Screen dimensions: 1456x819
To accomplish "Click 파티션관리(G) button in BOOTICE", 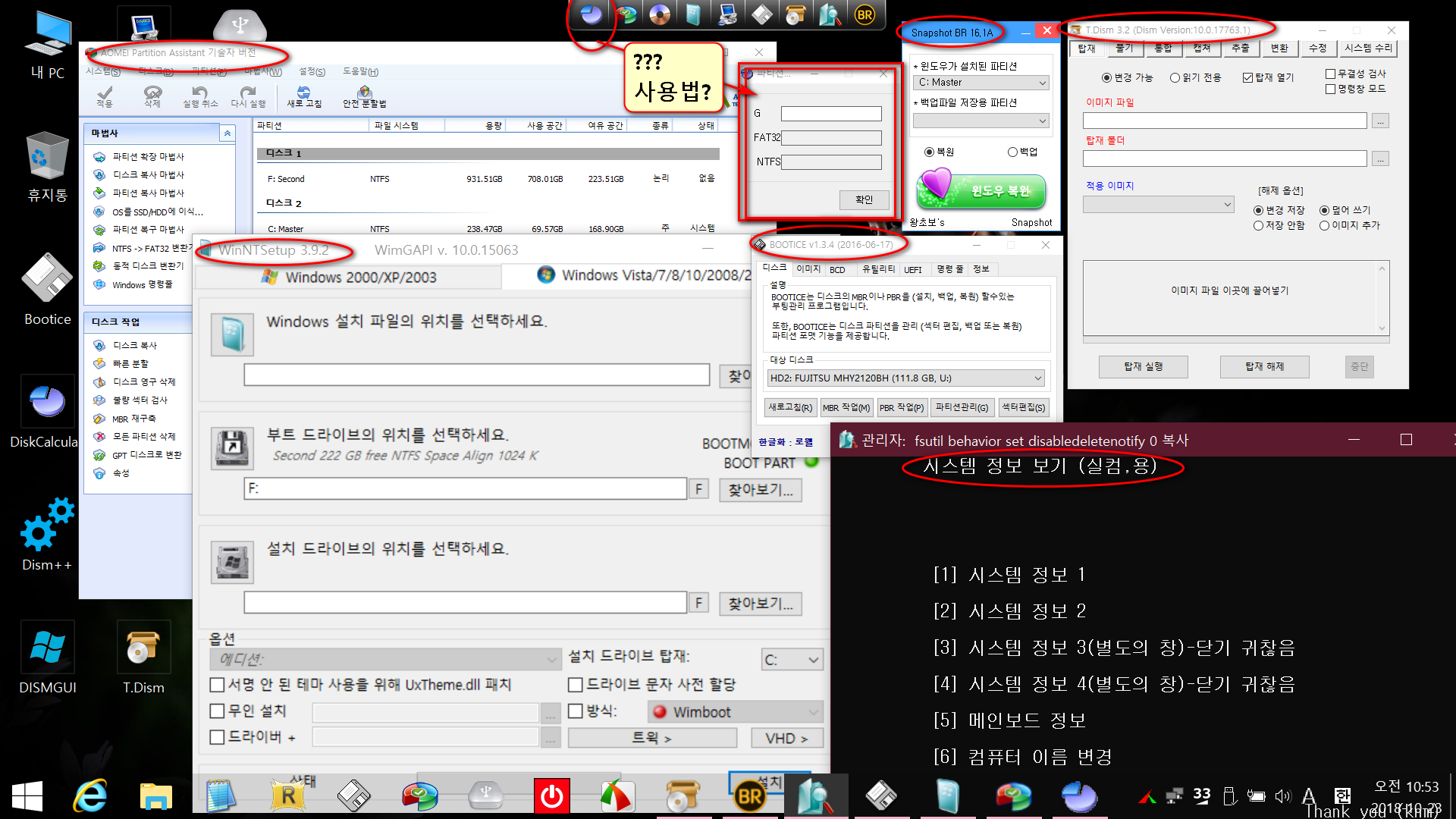I will tap(962, 408).
